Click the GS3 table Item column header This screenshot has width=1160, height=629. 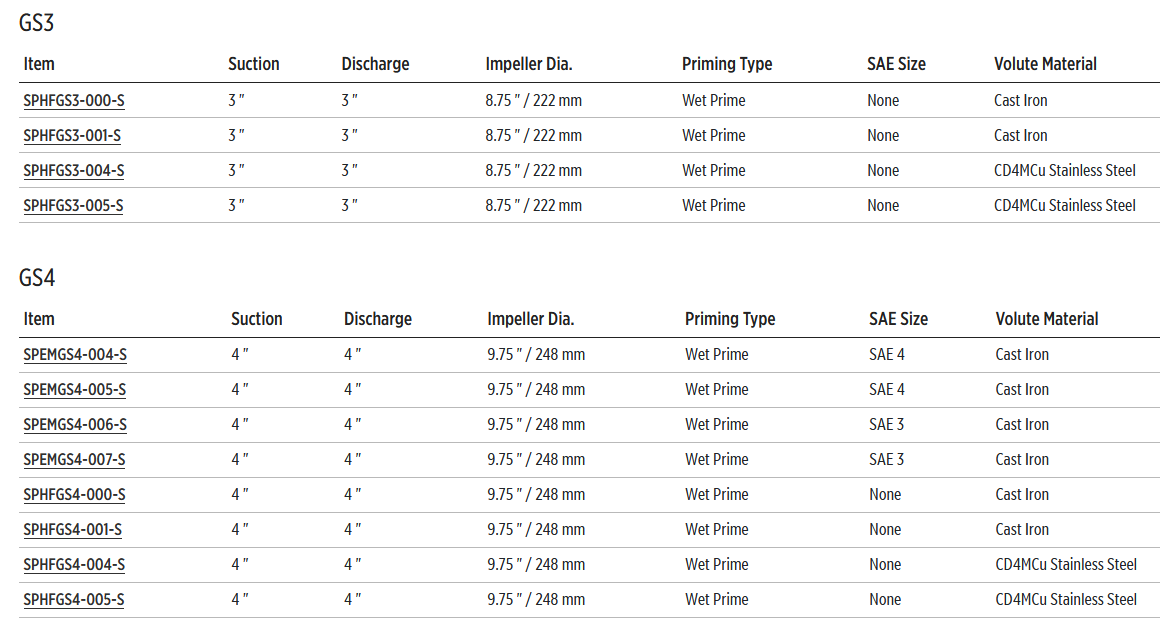coord(39,64)
